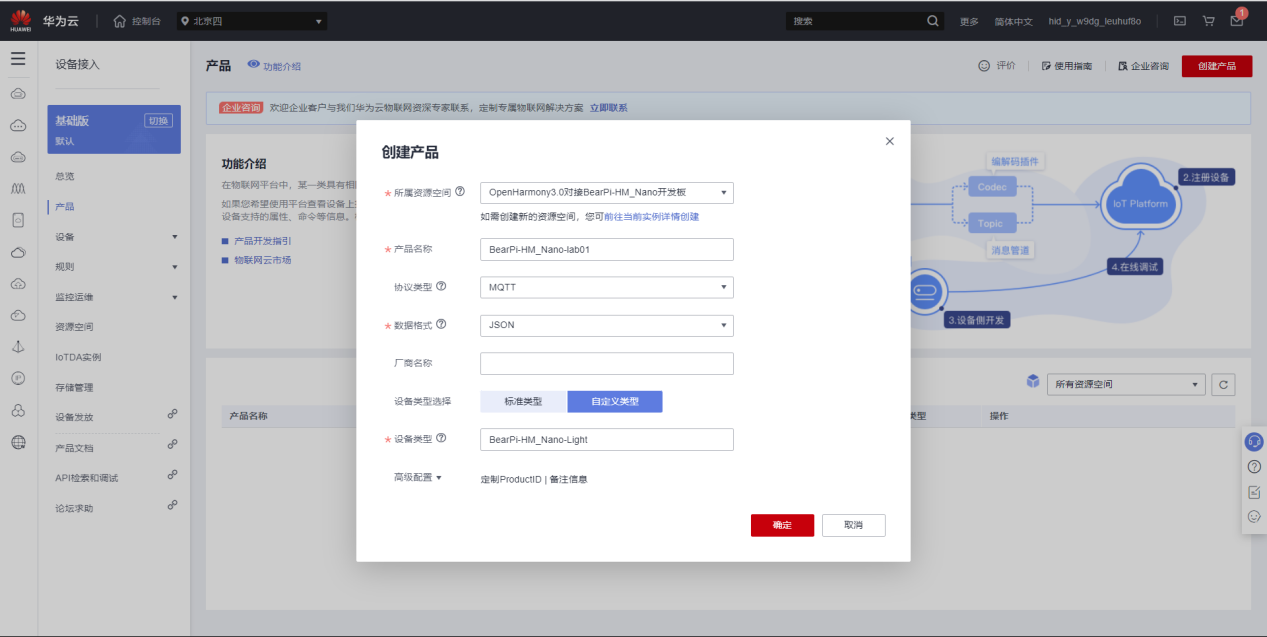This screenshot has height=637, width=1267.
Task: Open the 产品开发指引 link
Action: click(x=263, y=241)
